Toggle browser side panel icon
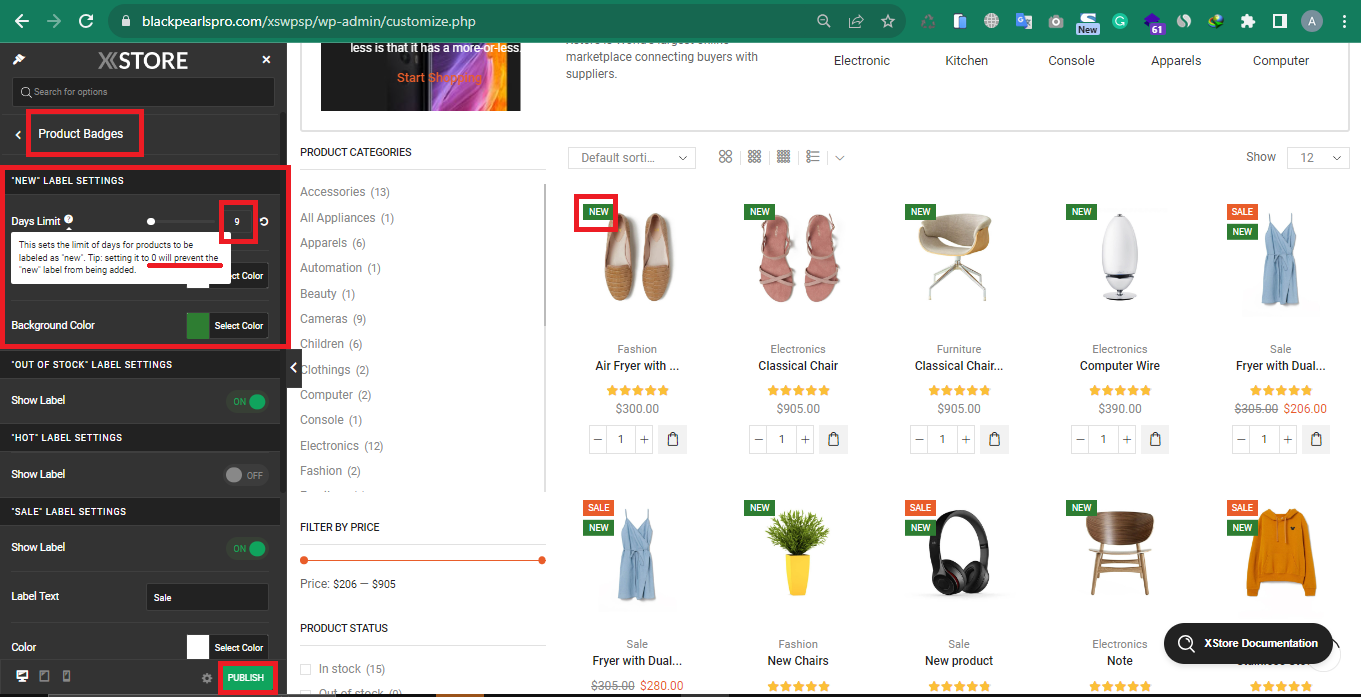The image size is (1361, 697). point(1279,20)
